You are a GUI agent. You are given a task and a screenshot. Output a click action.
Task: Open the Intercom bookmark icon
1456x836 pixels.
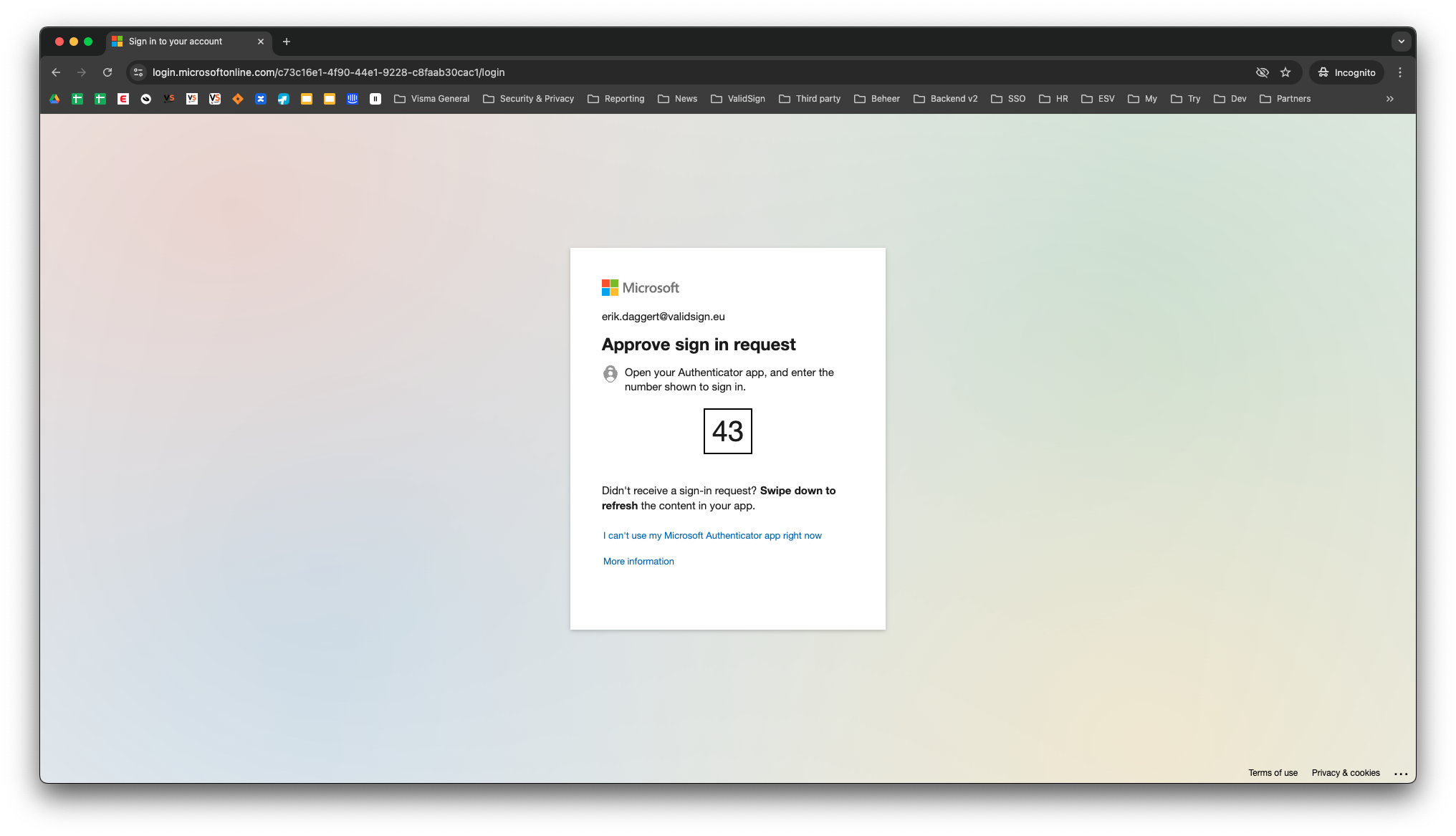point(353,99)
